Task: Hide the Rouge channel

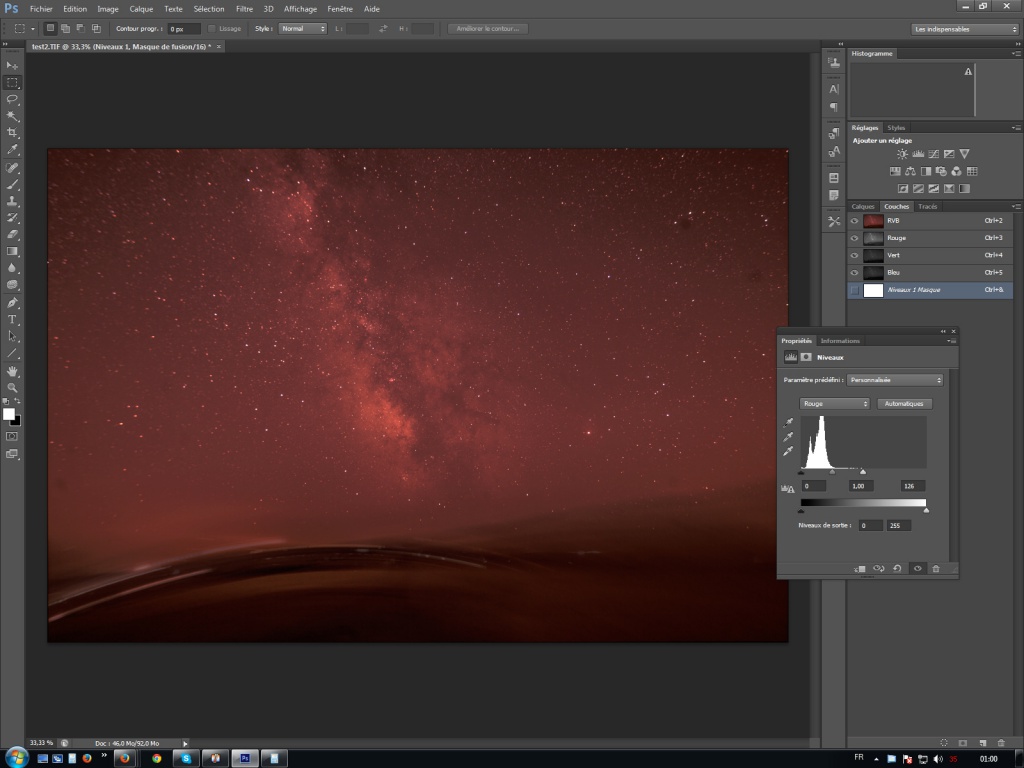Action: 854,238
